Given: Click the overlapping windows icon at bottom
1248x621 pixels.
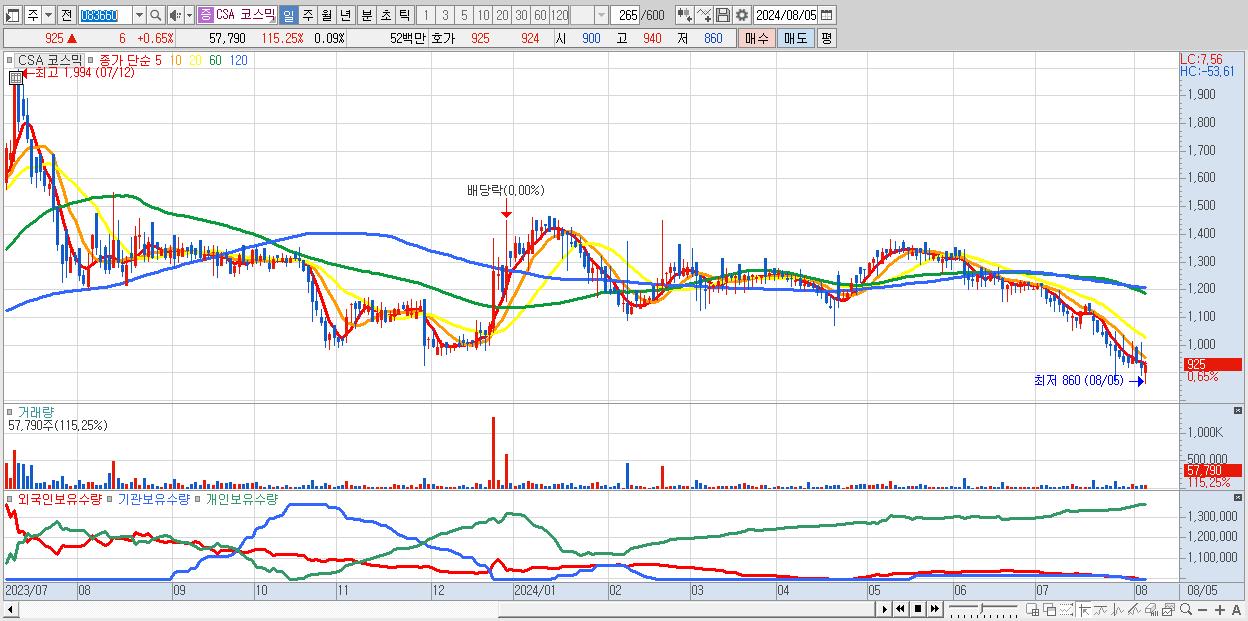Looking at the screenshot, I should [1050, 609].
